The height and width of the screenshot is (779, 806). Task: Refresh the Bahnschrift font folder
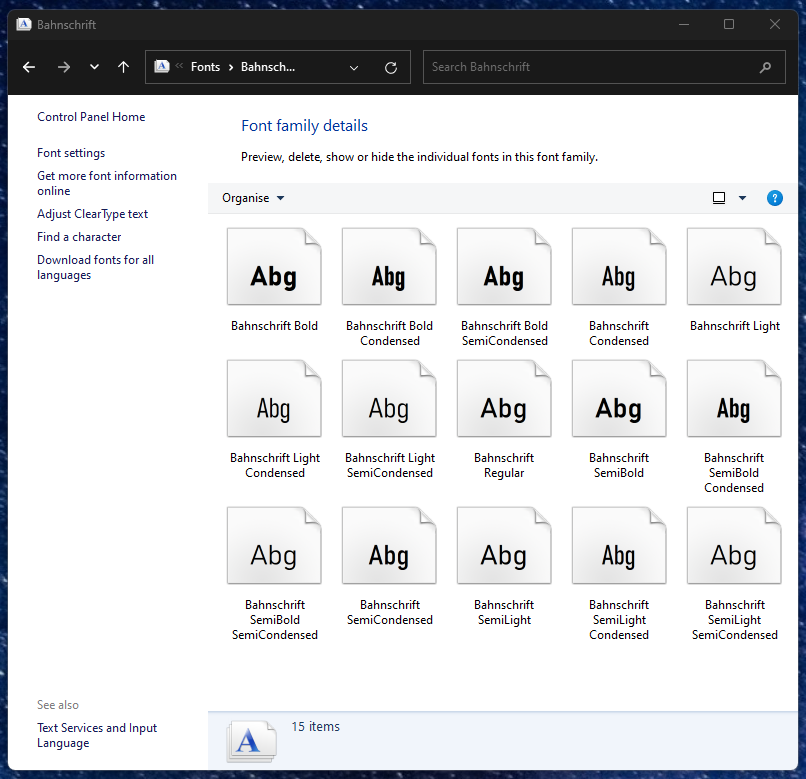coord(391,68)
